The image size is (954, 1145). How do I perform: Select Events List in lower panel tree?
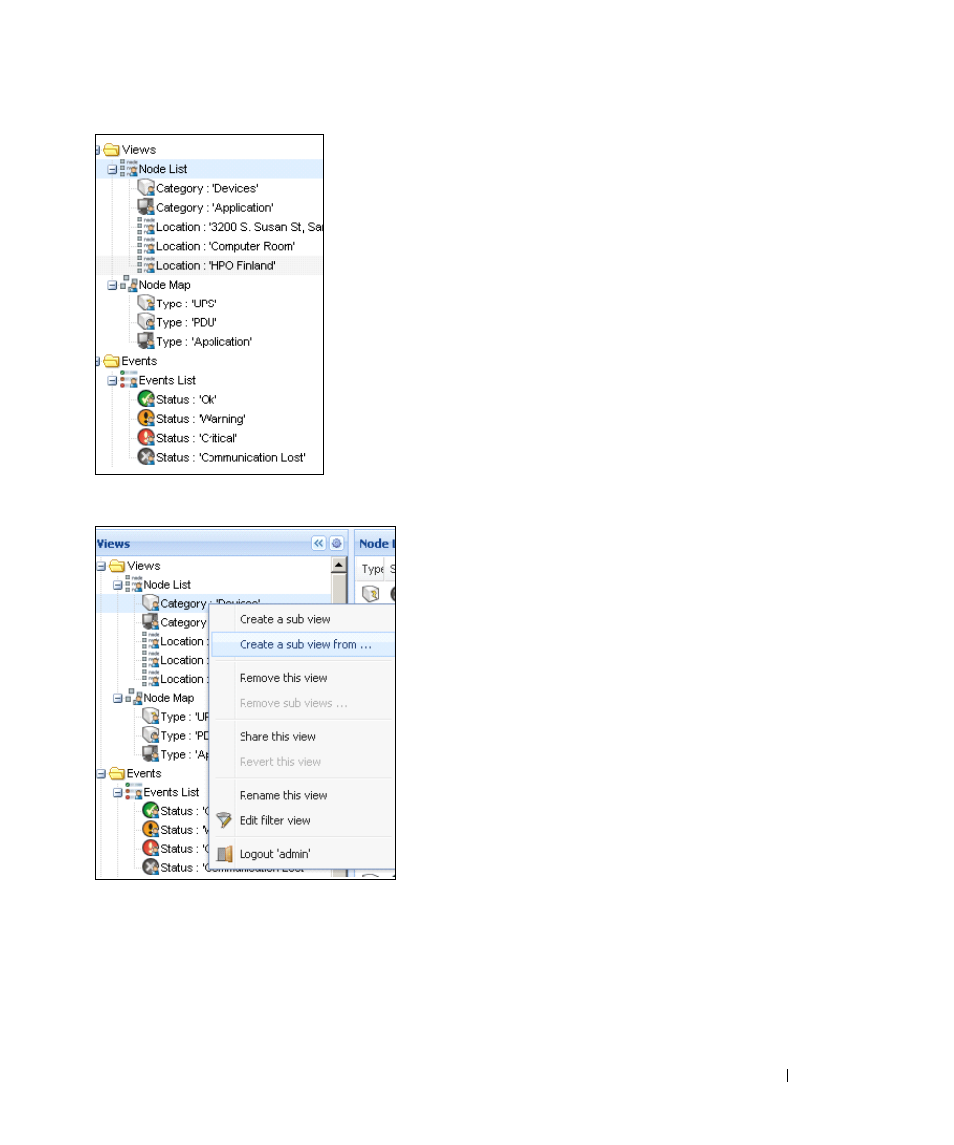[171, 793]
